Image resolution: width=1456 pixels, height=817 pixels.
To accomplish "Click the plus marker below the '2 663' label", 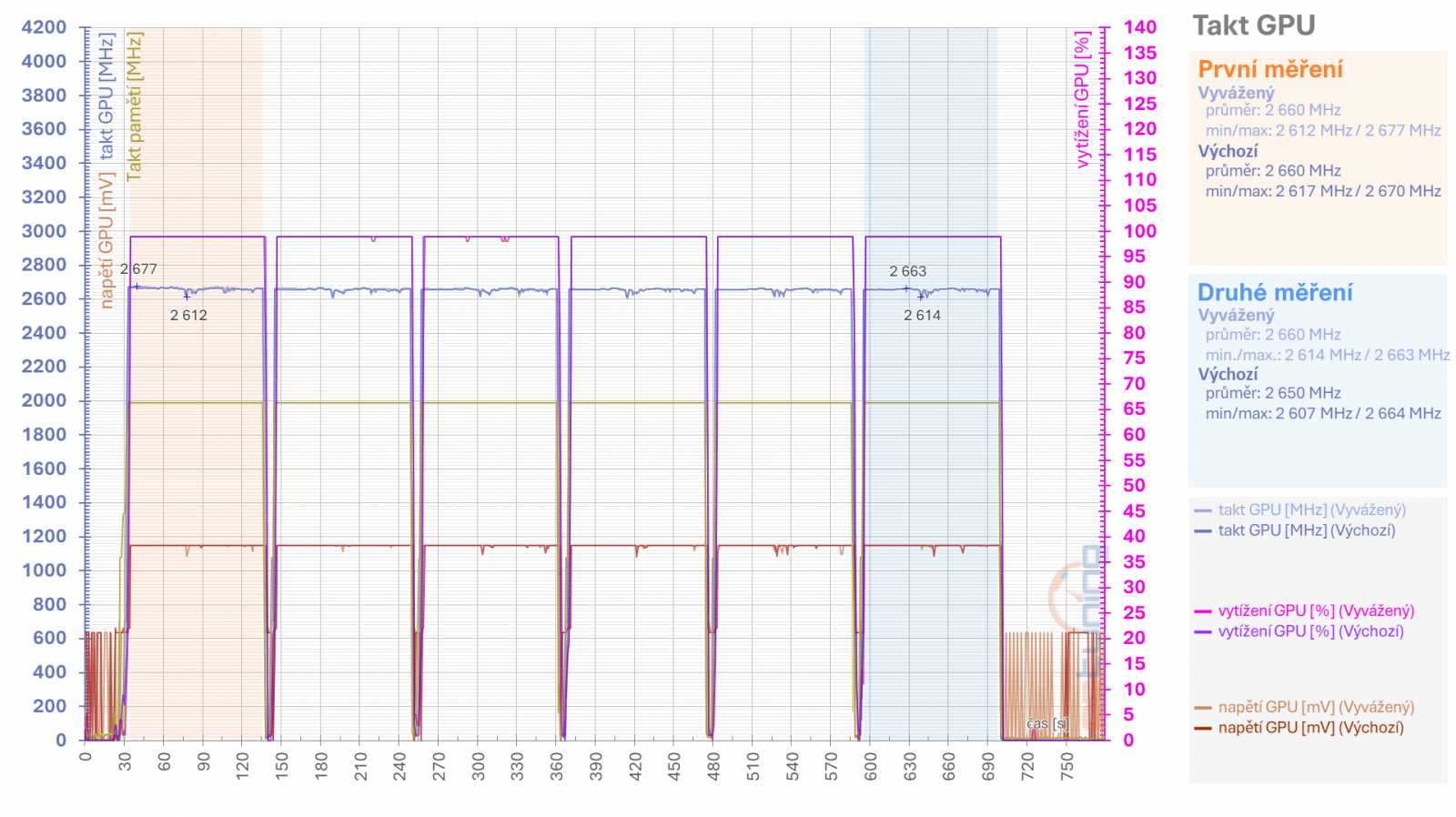I will point(906,288).
